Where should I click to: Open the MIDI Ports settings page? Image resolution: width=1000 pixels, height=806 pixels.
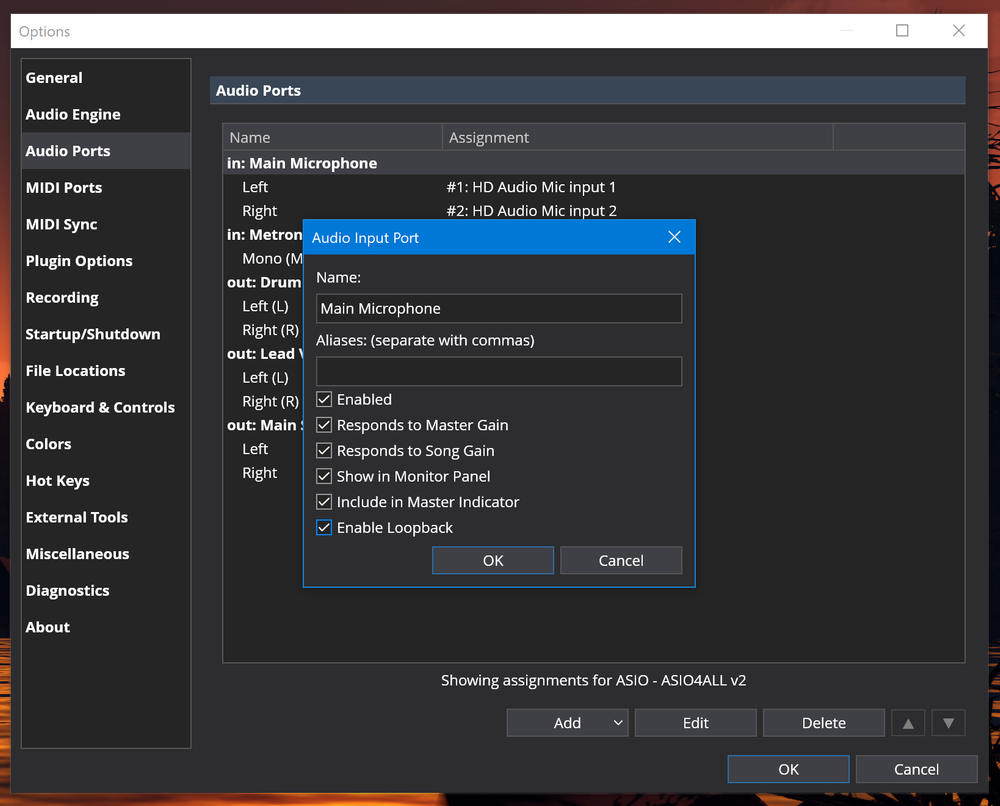pos(63,187)
